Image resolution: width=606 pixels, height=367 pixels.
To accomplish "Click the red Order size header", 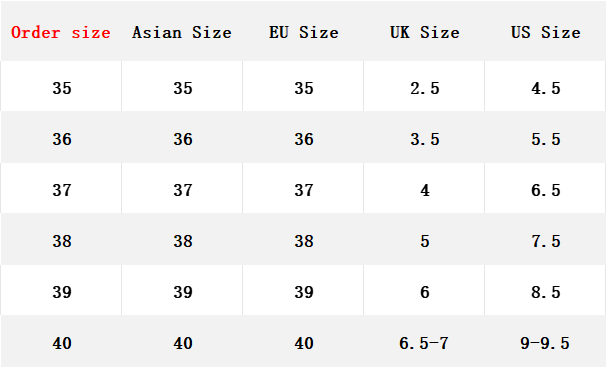I will 61,32.
